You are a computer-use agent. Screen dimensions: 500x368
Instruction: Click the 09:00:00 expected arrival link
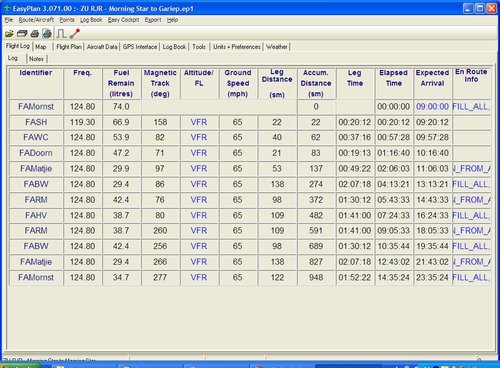click(432, 107)
